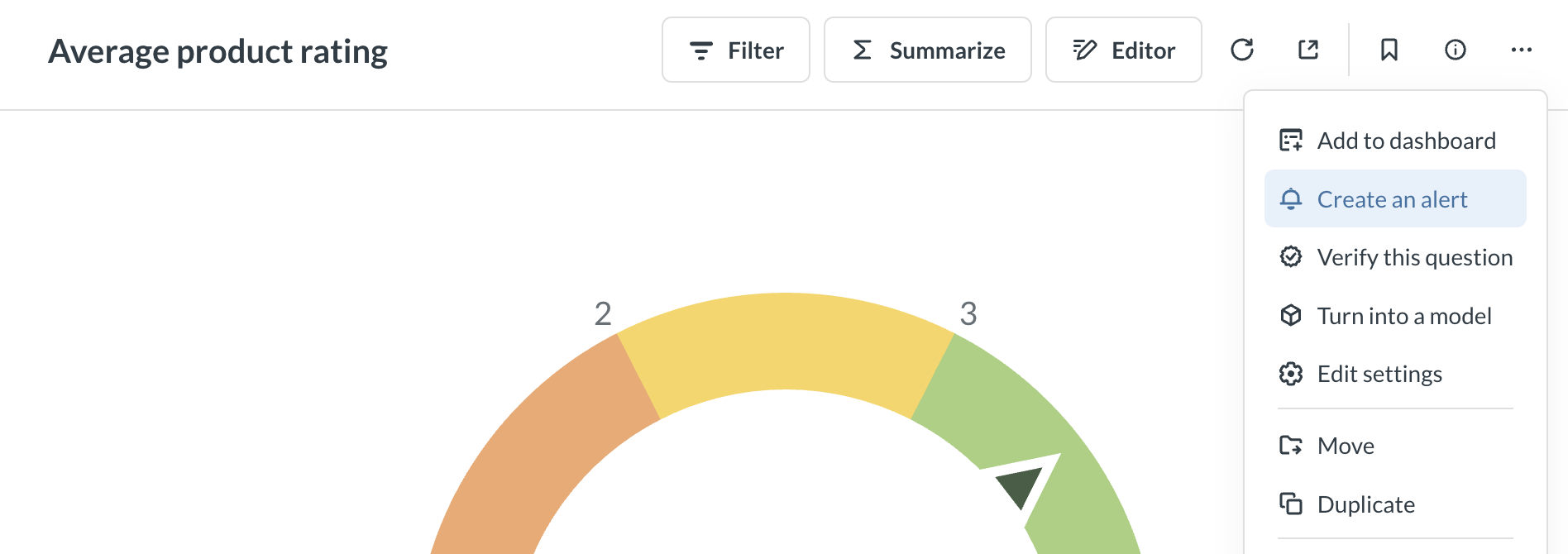Toggle the three-dots more menu
The image size is (1568, 554).
coord(1521,50)
